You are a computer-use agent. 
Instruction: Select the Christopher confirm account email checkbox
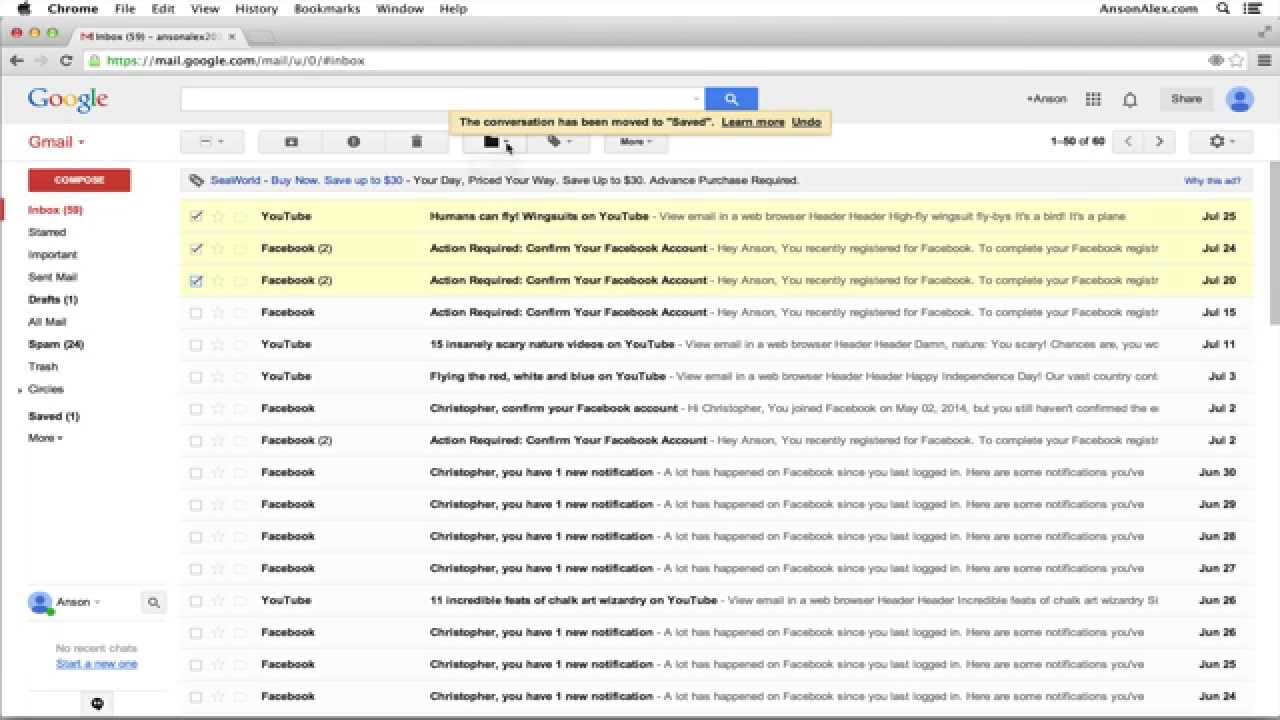tap(196, 408)
